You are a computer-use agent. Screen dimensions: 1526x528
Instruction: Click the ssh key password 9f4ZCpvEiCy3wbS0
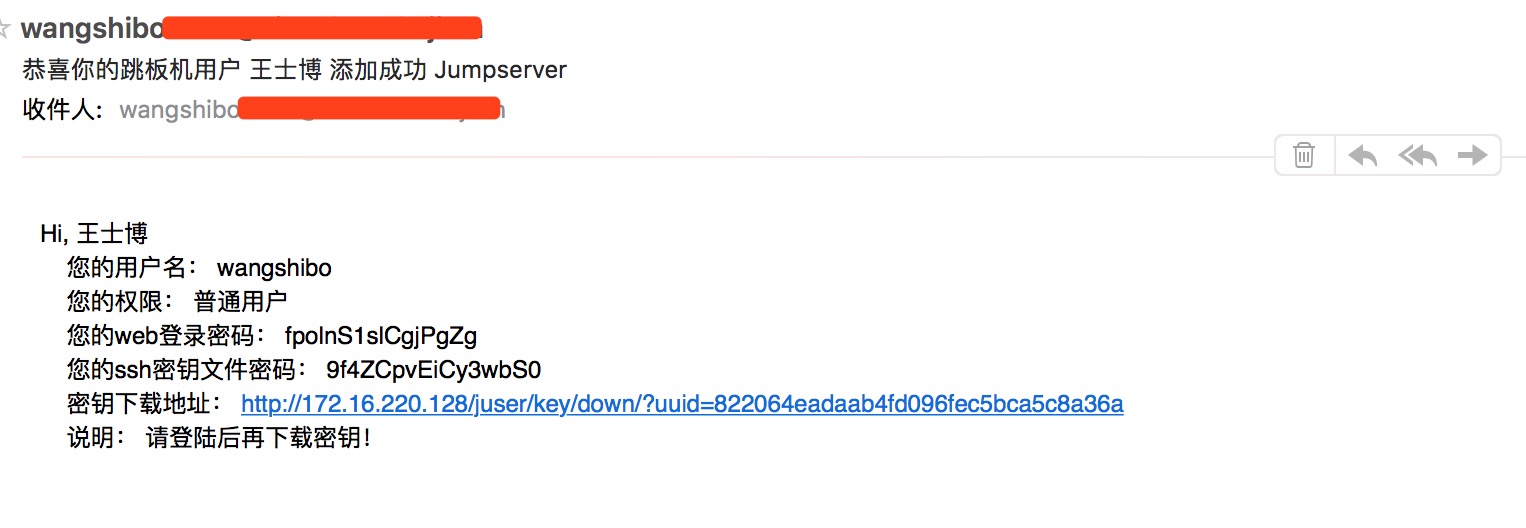[x=433, y=370]
